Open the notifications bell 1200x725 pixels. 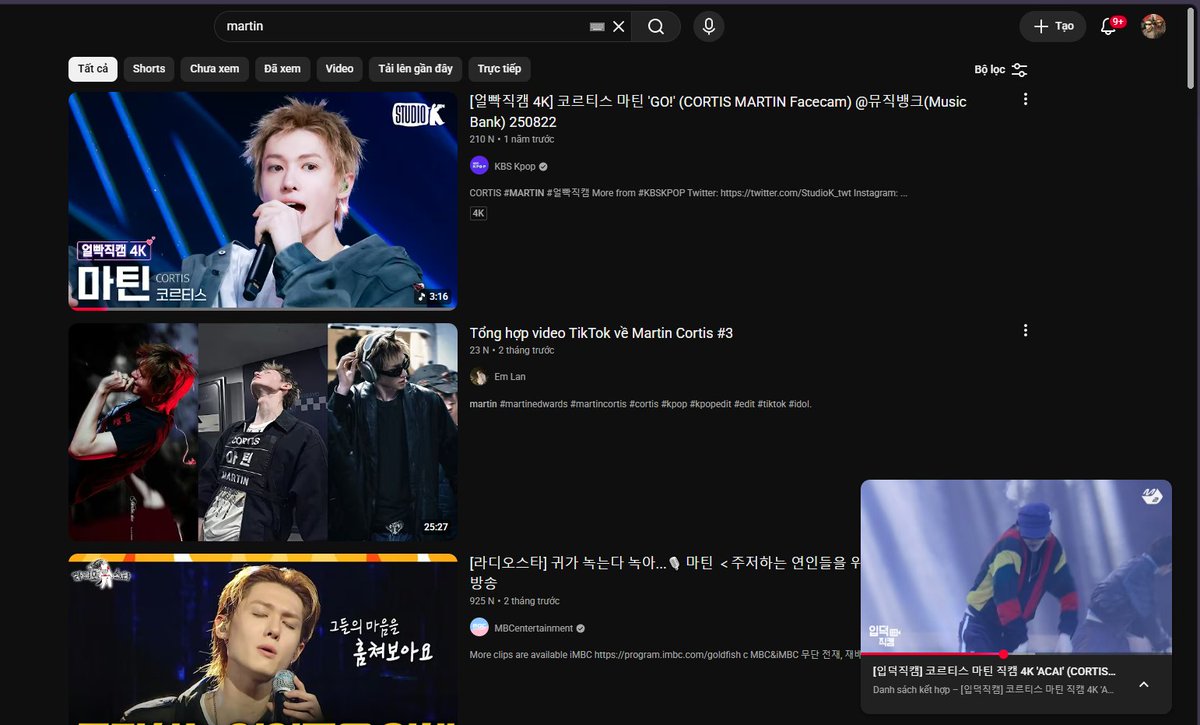(1108, 26)
